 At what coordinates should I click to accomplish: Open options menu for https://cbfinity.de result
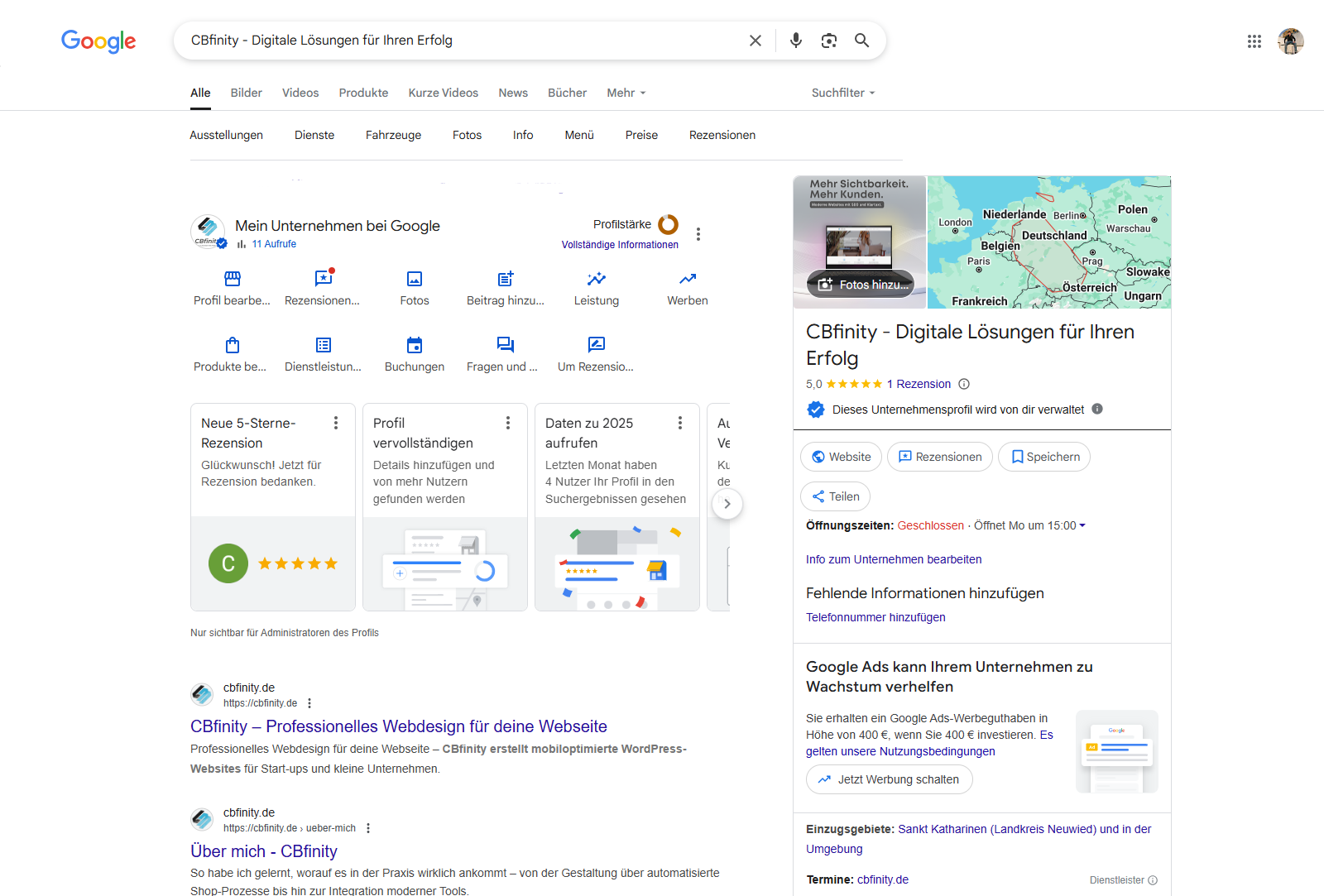tap(309, 703)
